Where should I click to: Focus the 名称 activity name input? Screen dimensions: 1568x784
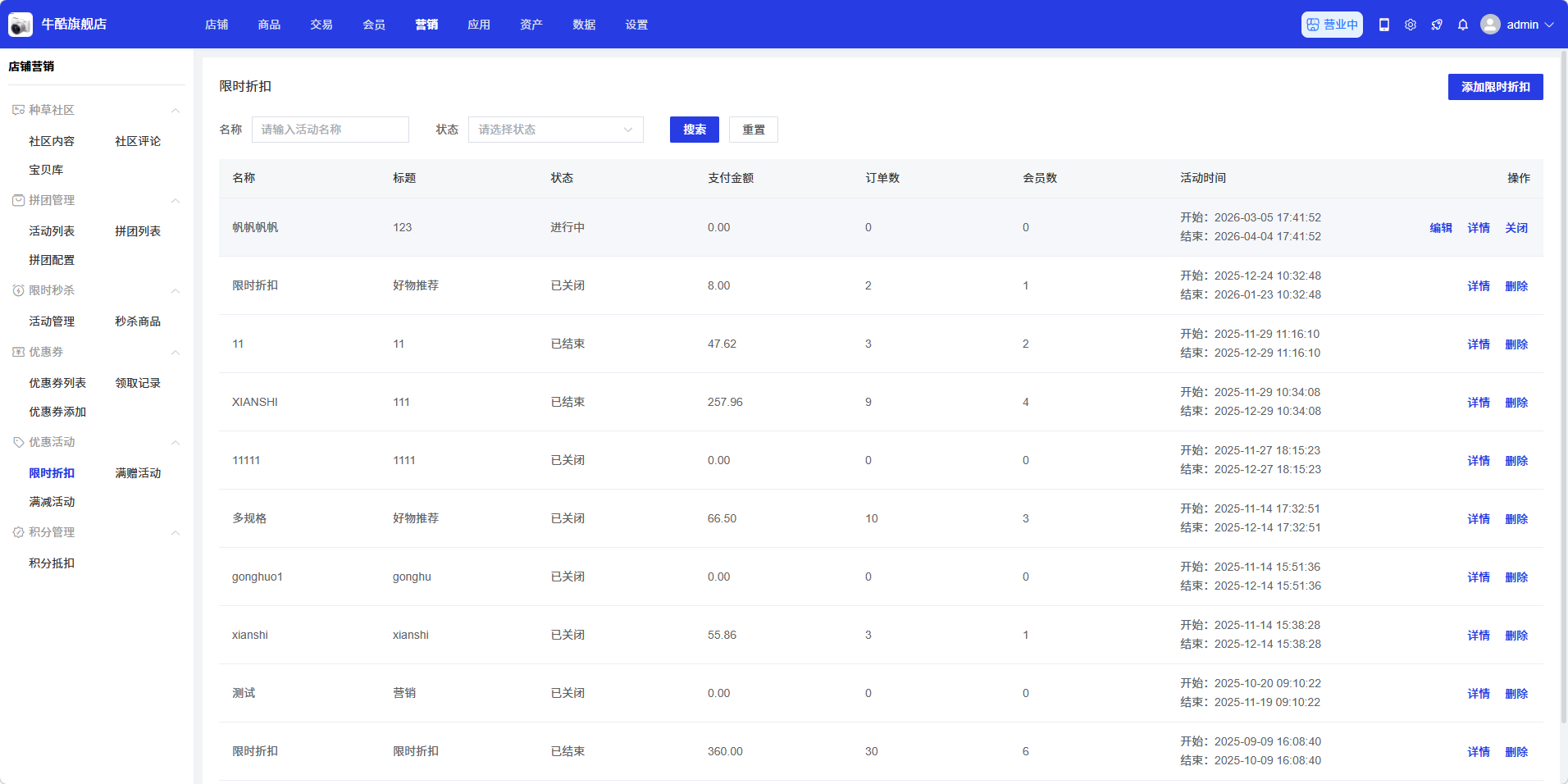[x=330, y=130]
